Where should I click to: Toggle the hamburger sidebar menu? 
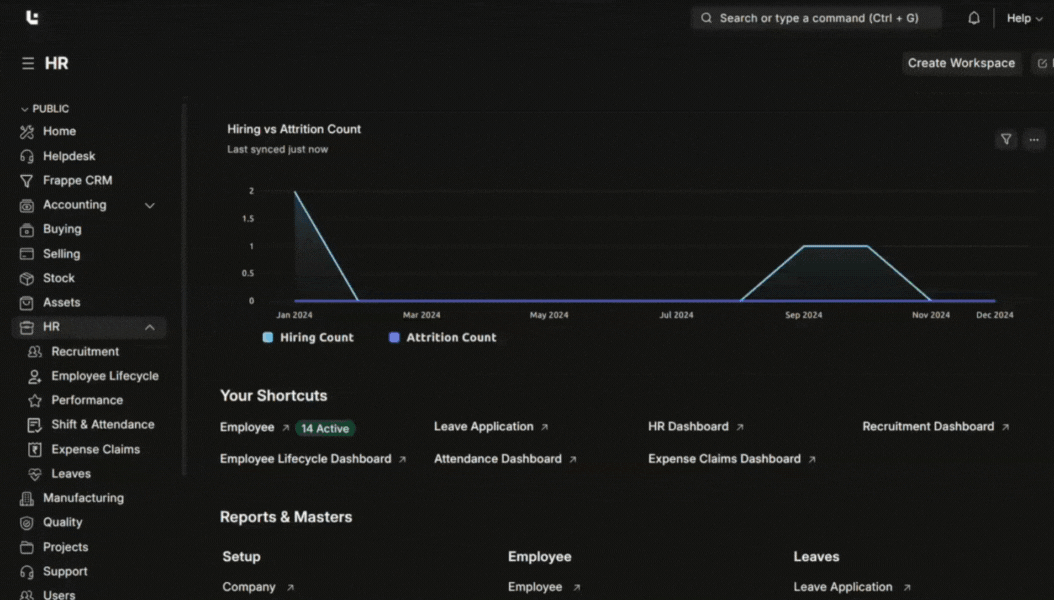coord(28,63)
